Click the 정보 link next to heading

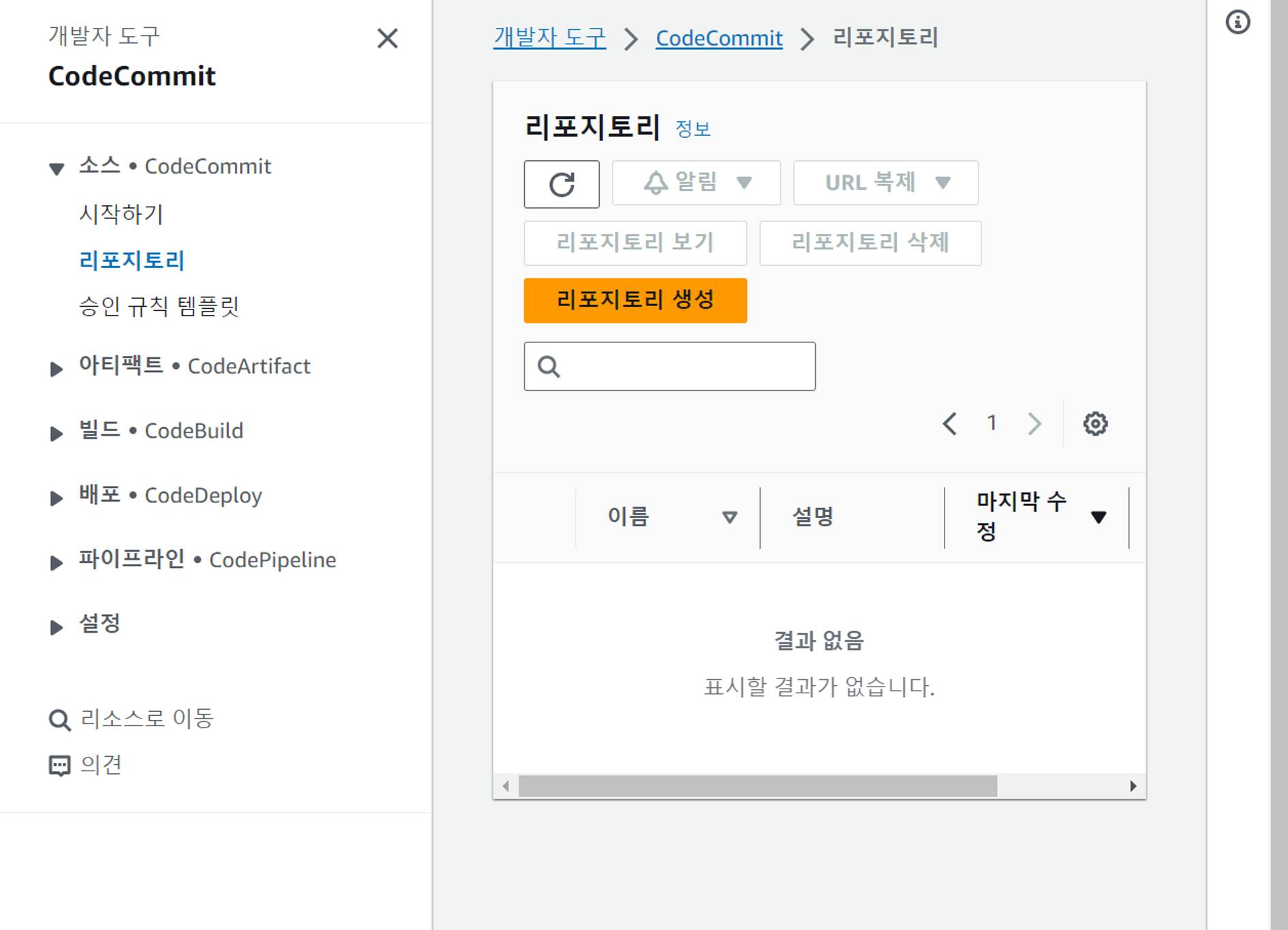click(x=693, y=129)
